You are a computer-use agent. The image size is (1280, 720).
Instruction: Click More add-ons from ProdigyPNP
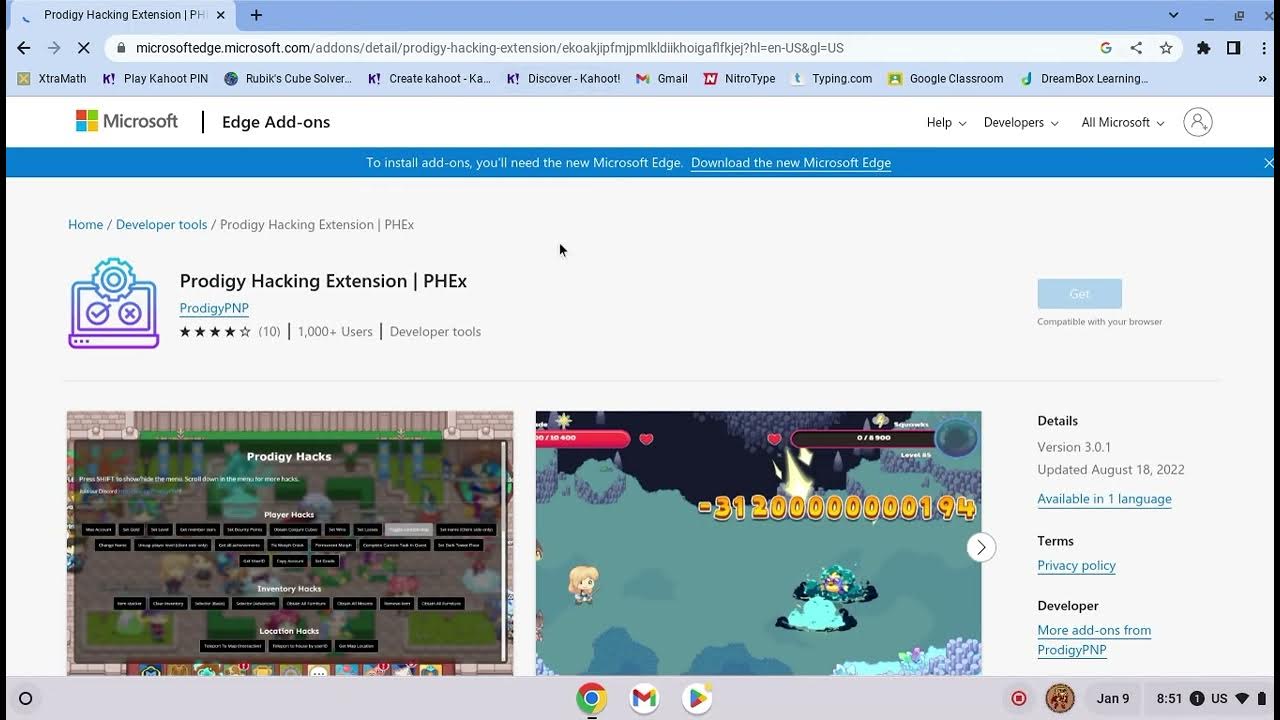(x=1094, y=640)
